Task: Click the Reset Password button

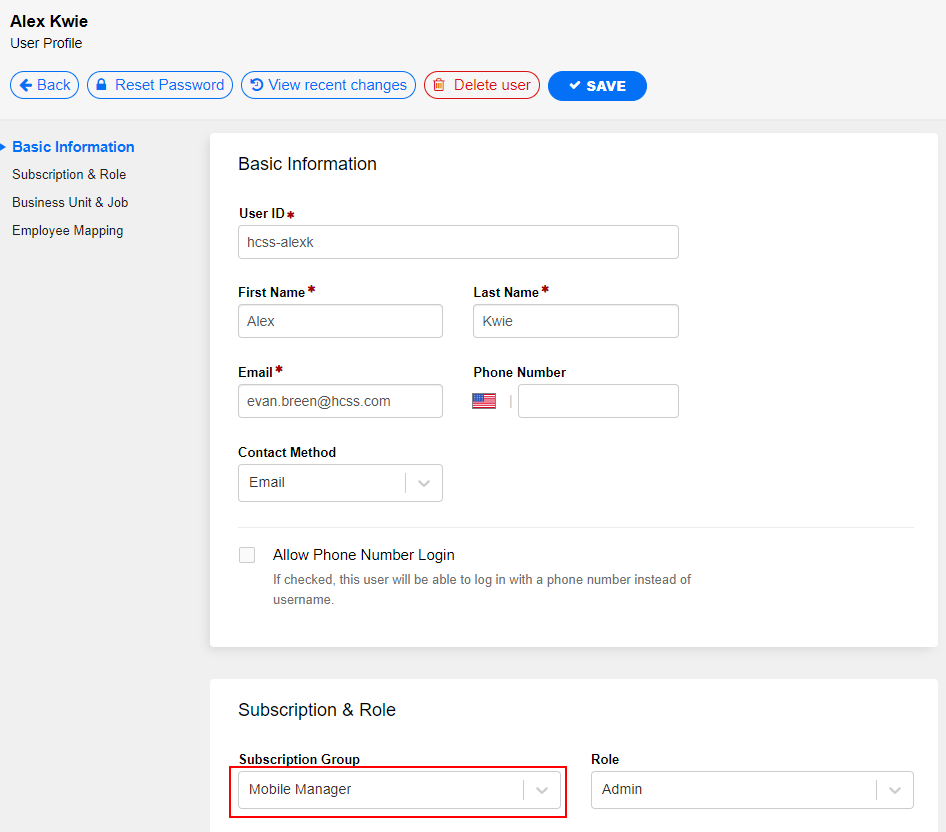Action: point(159,85)
